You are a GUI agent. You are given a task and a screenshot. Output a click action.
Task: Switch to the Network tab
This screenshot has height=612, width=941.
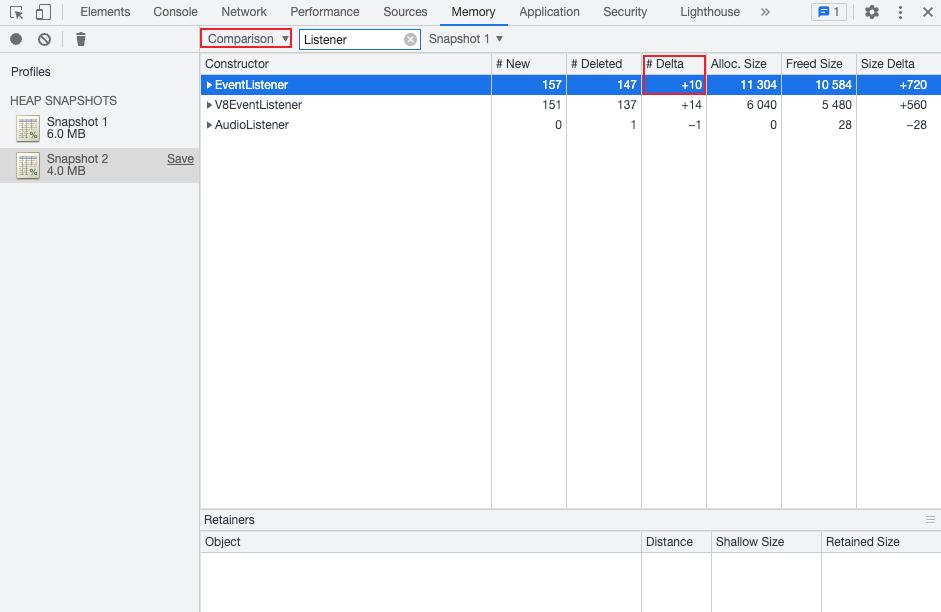click(x=244, y=12)
